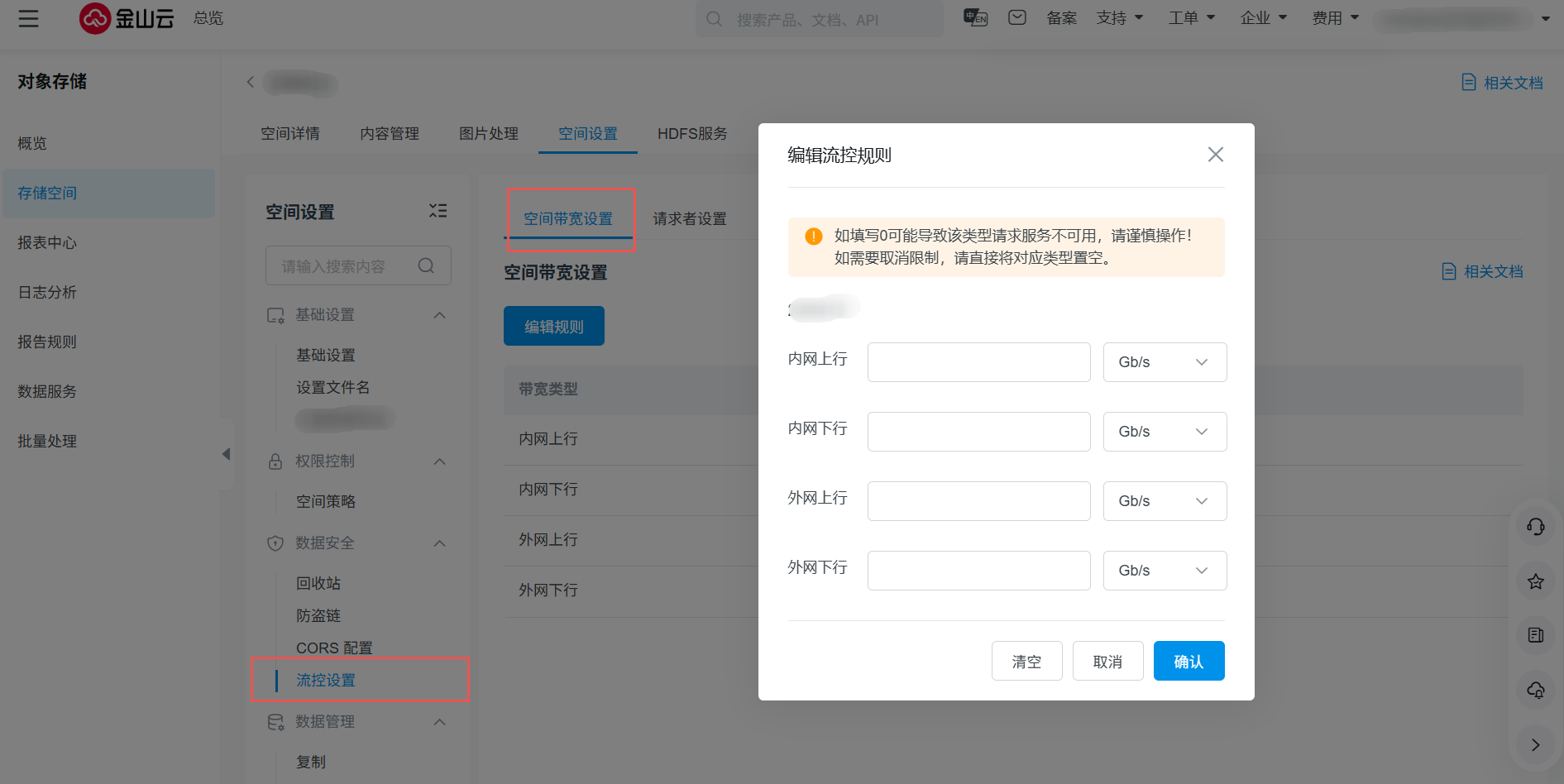Viewport: 1564px width, 784px height.
Task: Open the hamburger menu at top left
Action: (x=28, y=18)
